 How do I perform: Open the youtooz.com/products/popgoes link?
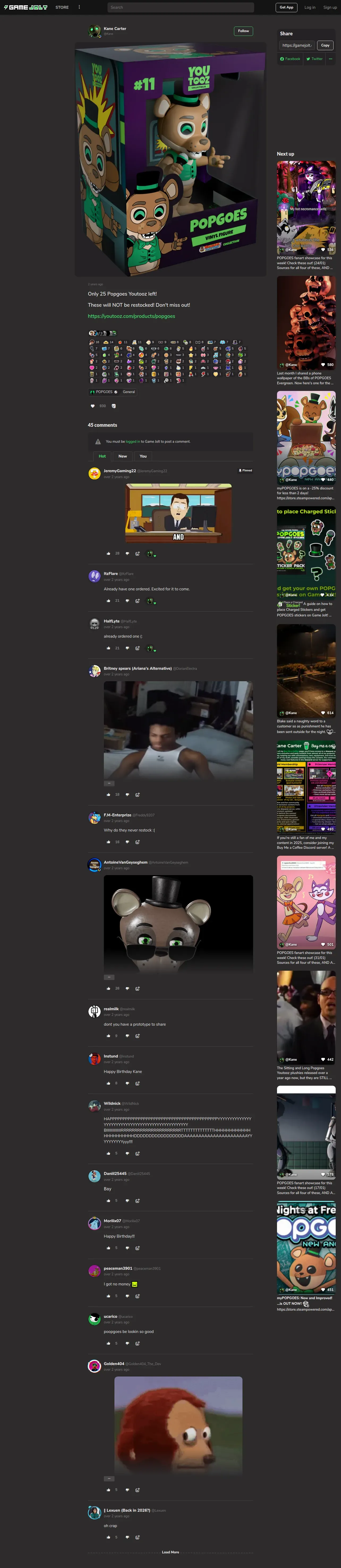(x=131, y=316)
